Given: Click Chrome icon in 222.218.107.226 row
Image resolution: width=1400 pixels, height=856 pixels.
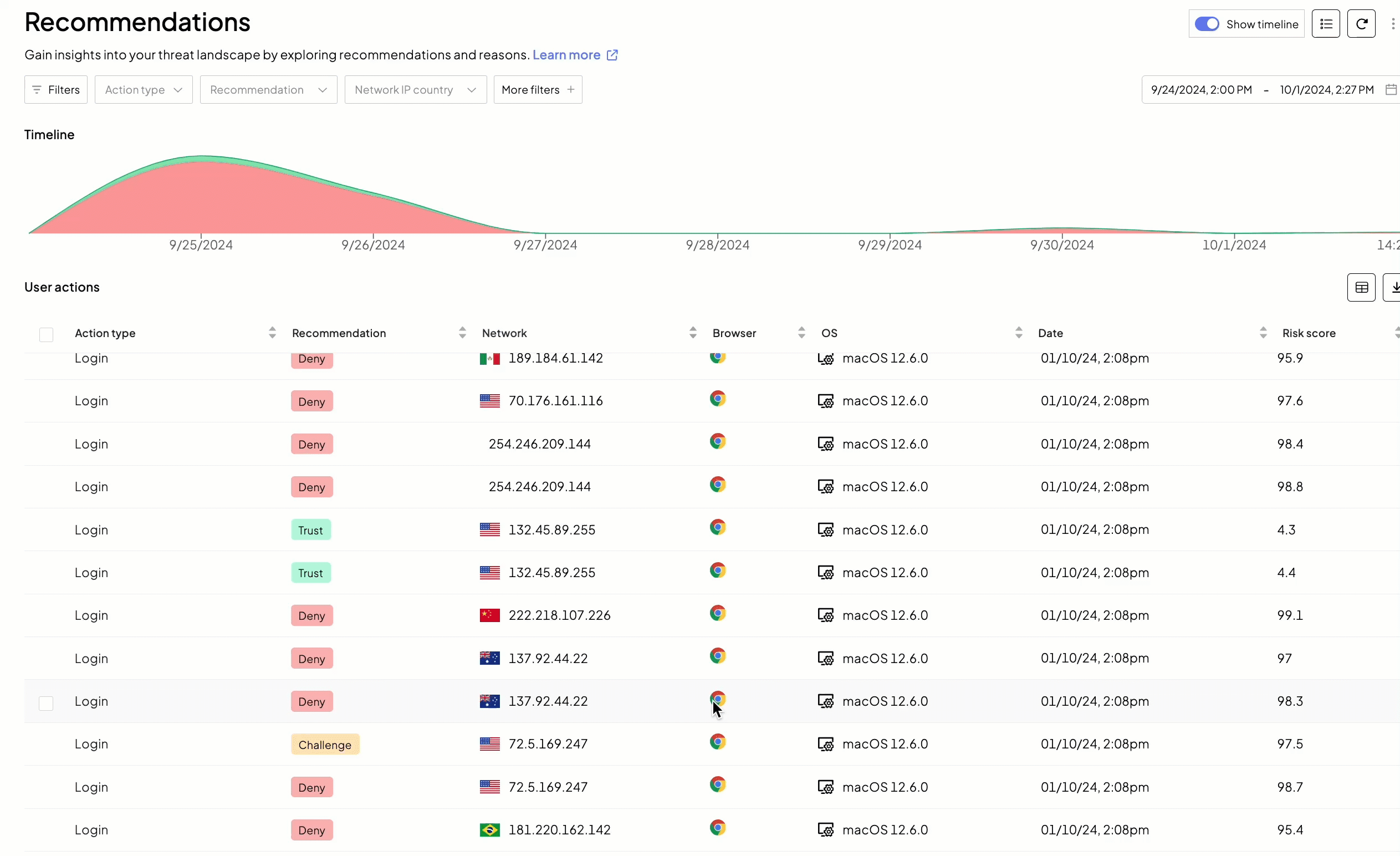Looking at the screenshot, I should point(718,613).
